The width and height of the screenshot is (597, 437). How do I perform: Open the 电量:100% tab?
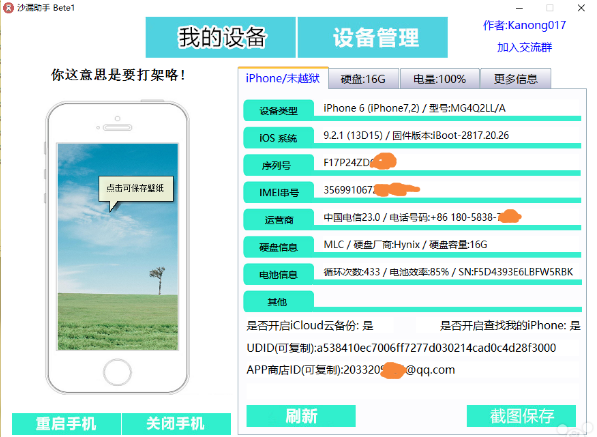click(440, 79)
